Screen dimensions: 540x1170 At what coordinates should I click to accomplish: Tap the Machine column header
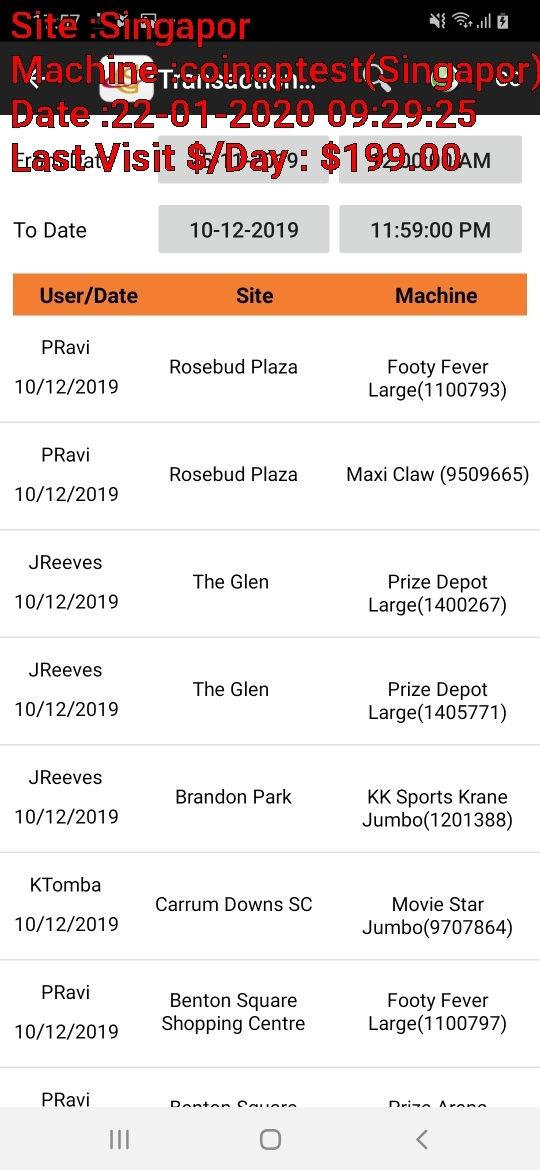coord(436,295)
